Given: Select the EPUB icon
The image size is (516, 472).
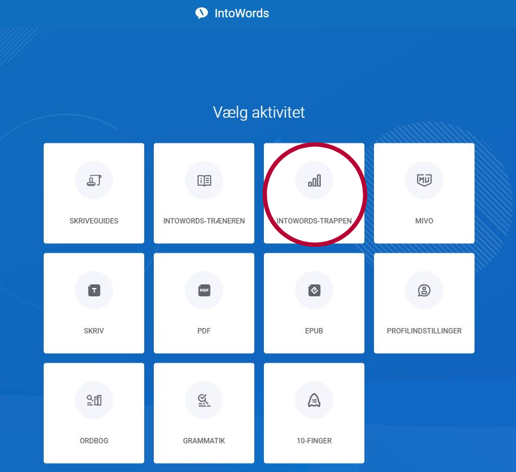Looking at the screenshot, I should [314, 290].
